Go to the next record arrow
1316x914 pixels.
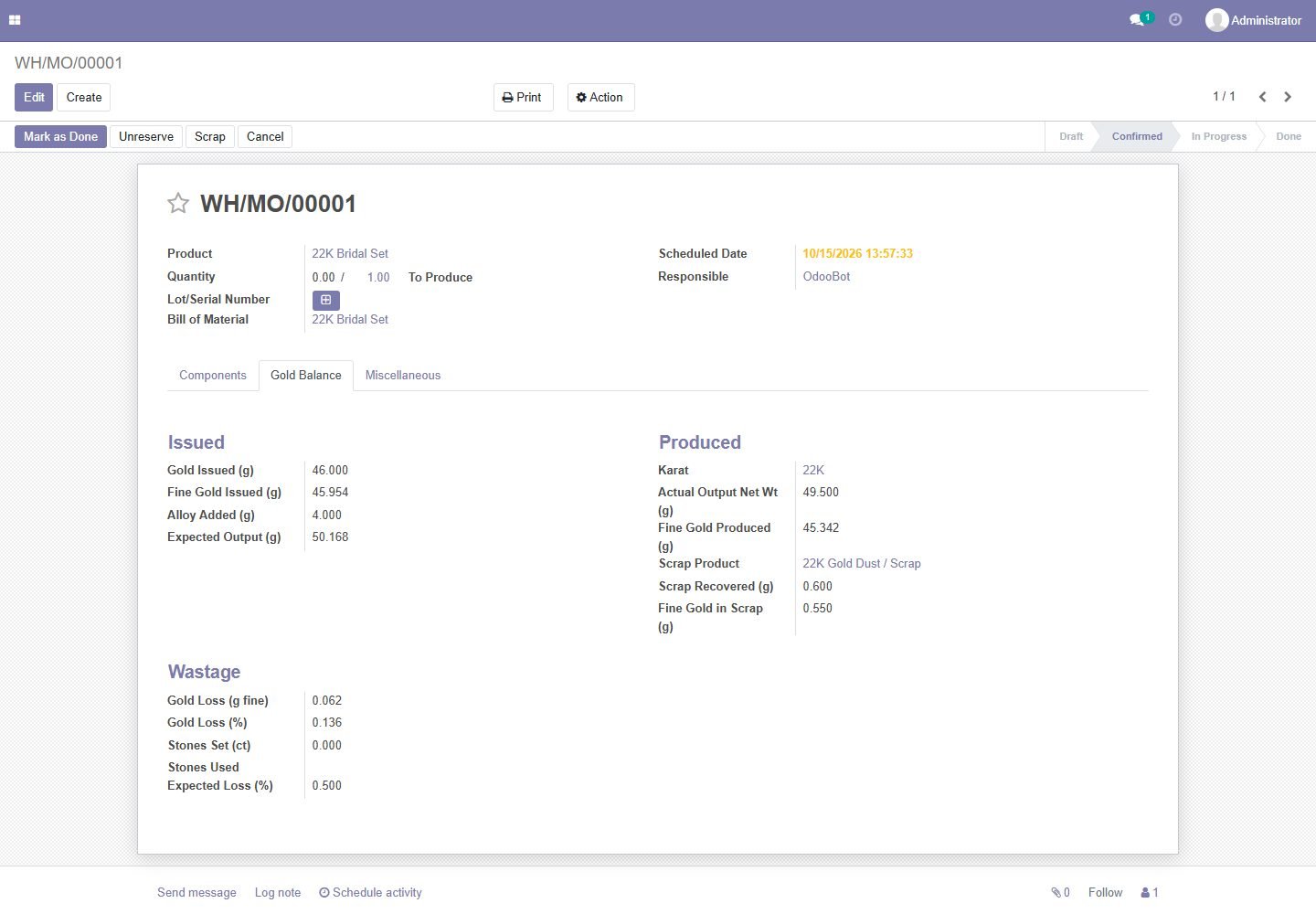[1288, 97]
